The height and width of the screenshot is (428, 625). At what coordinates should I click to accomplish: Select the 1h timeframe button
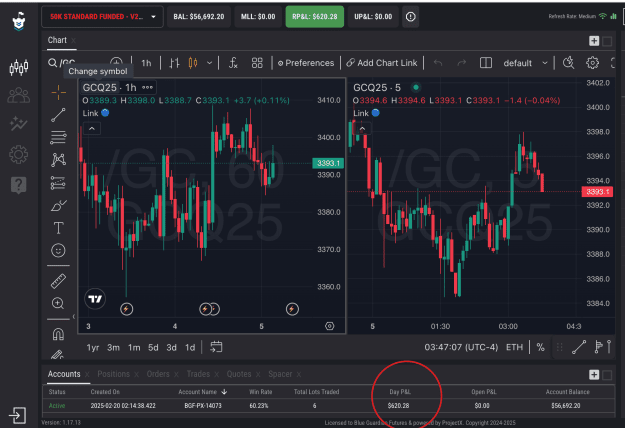click(146, 63)
